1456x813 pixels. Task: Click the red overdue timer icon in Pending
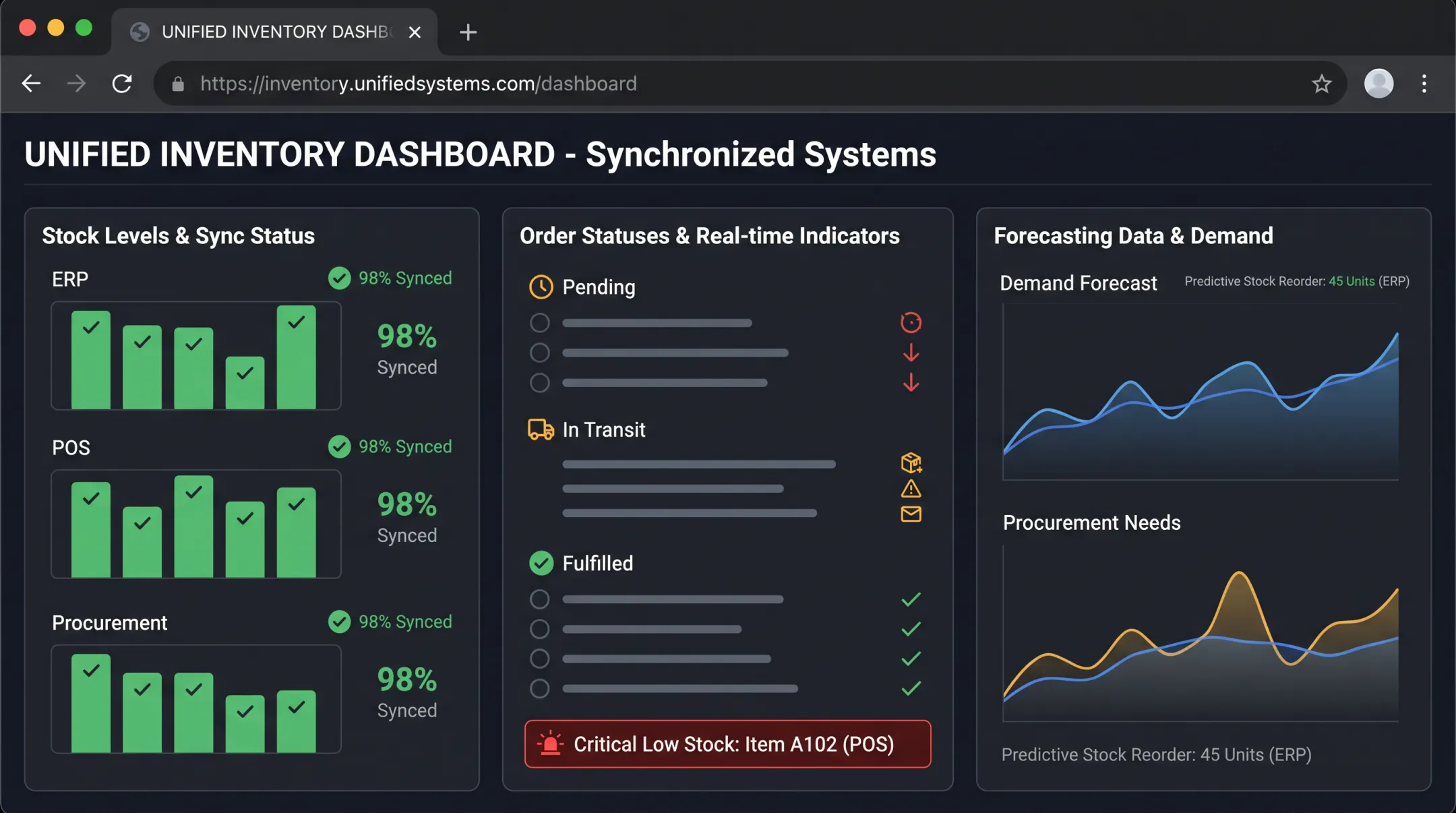(x=911, y=323)
